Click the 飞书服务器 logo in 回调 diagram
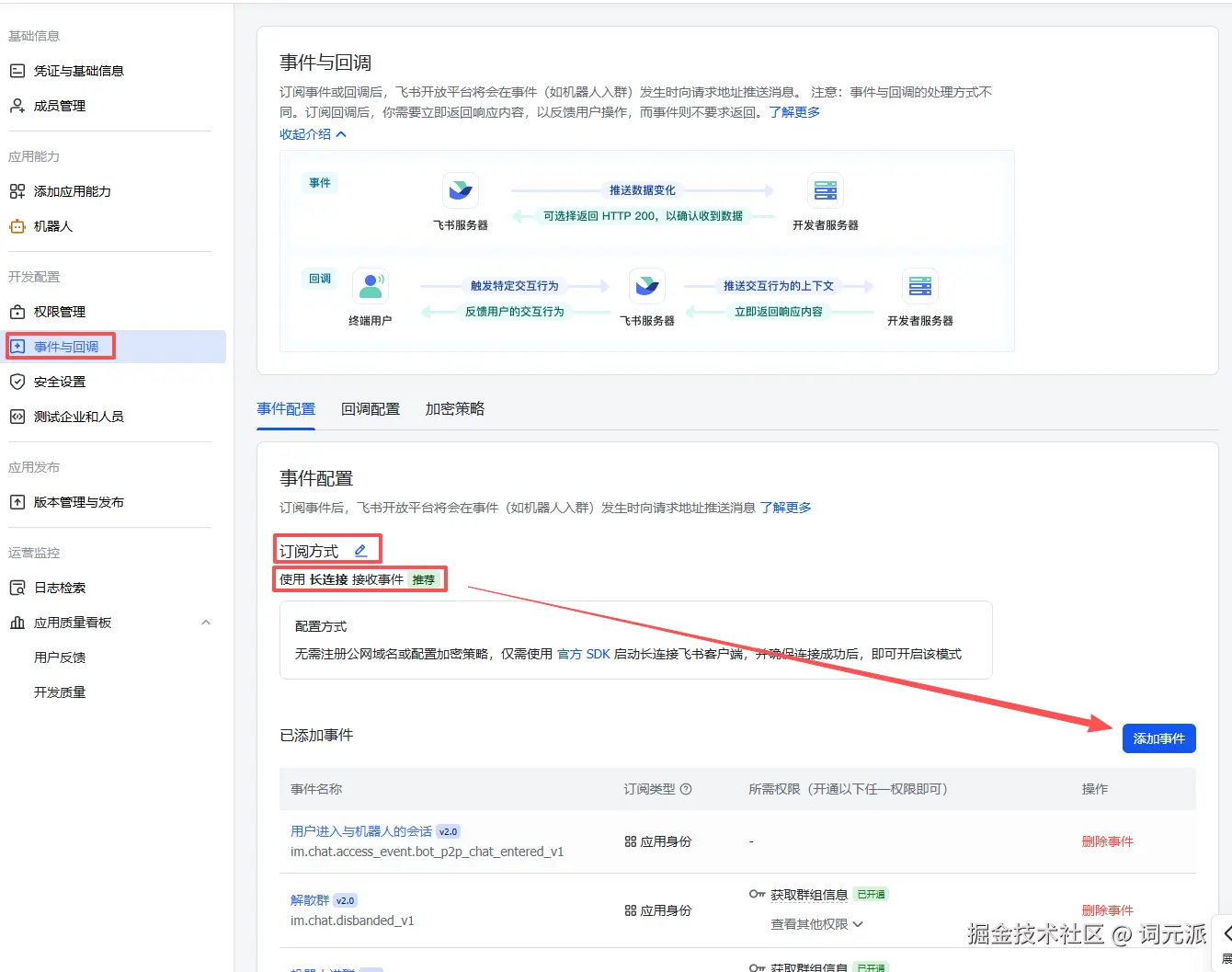The height and width of the screenshot is (972, 1232). click(646, 286)
